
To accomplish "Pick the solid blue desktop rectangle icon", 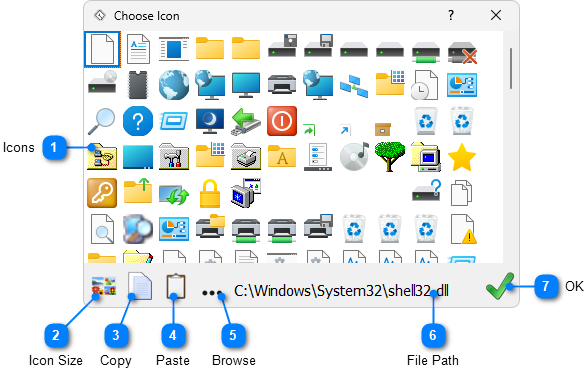I will coord(138,156).
